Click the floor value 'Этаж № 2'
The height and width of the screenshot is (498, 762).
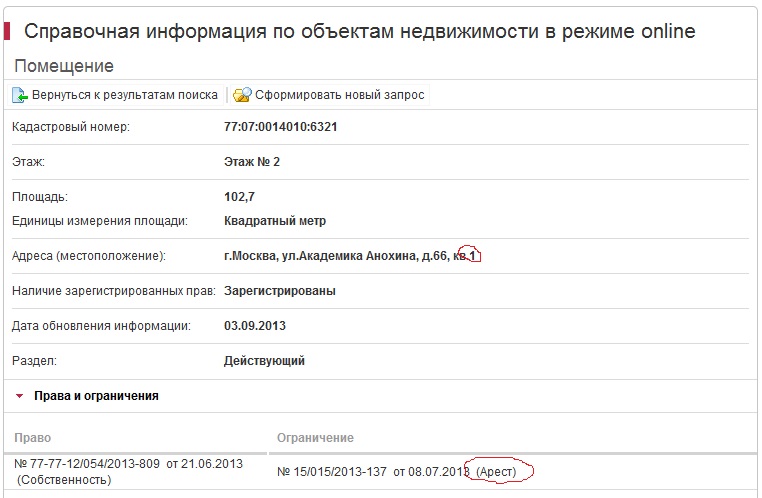pyautogui.click(x=252, y=161)
